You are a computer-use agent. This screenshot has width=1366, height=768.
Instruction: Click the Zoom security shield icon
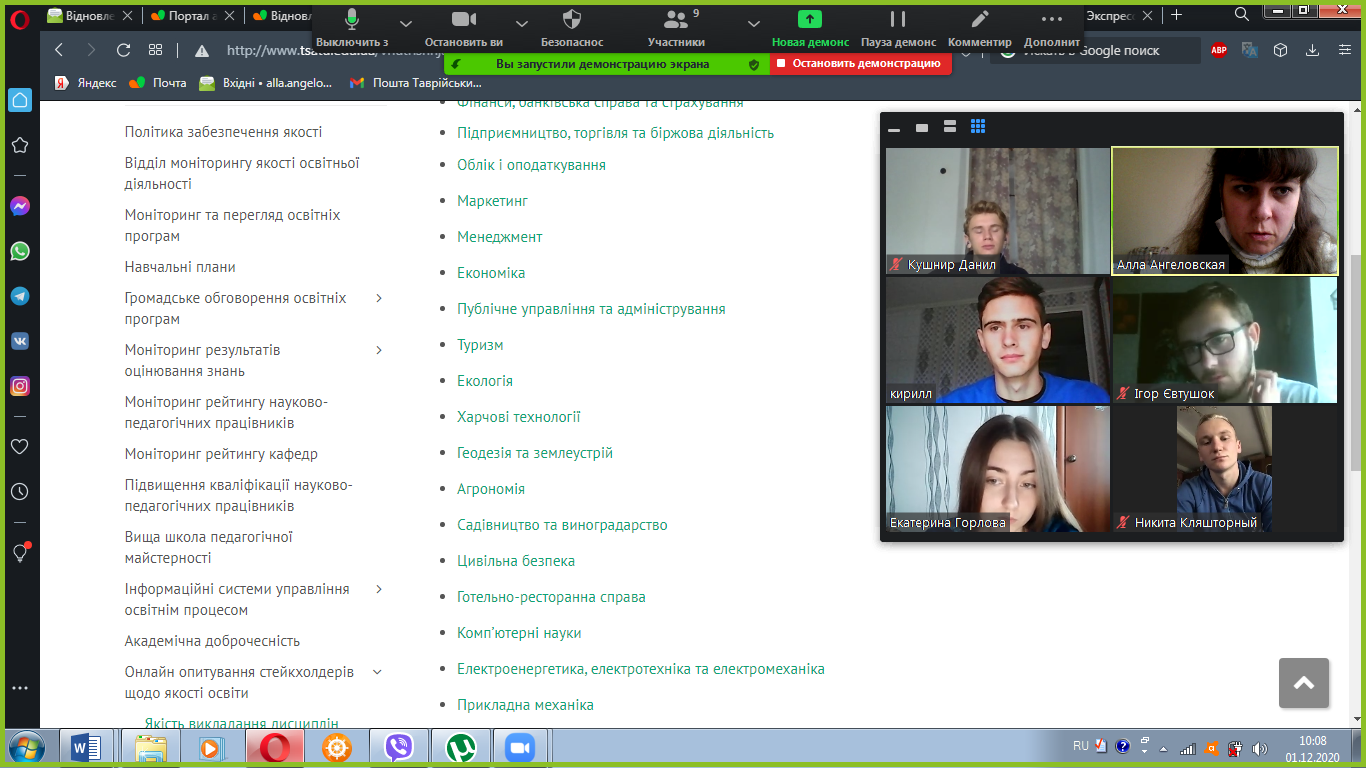[x=572, y=19]
